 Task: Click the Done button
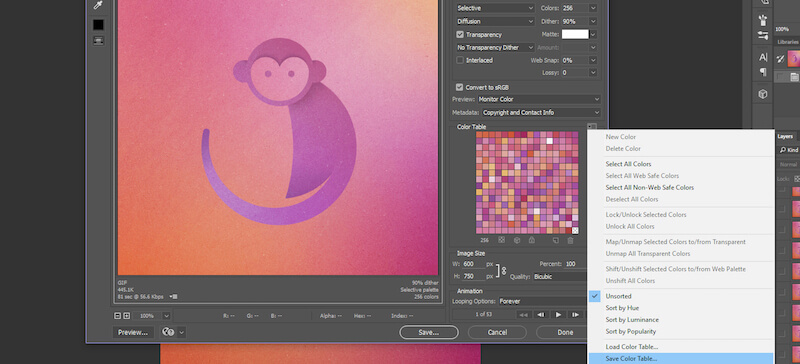(565, 332)
